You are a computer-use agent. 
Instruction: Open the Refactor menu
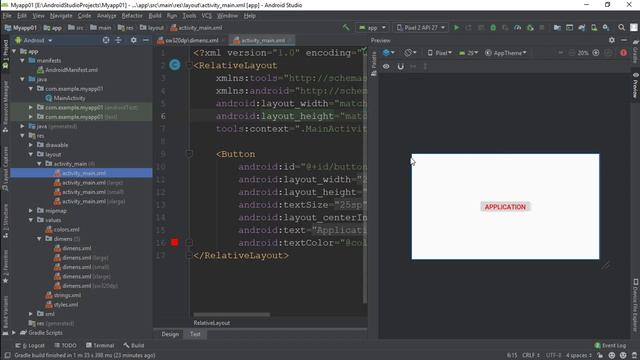[132, 16]
